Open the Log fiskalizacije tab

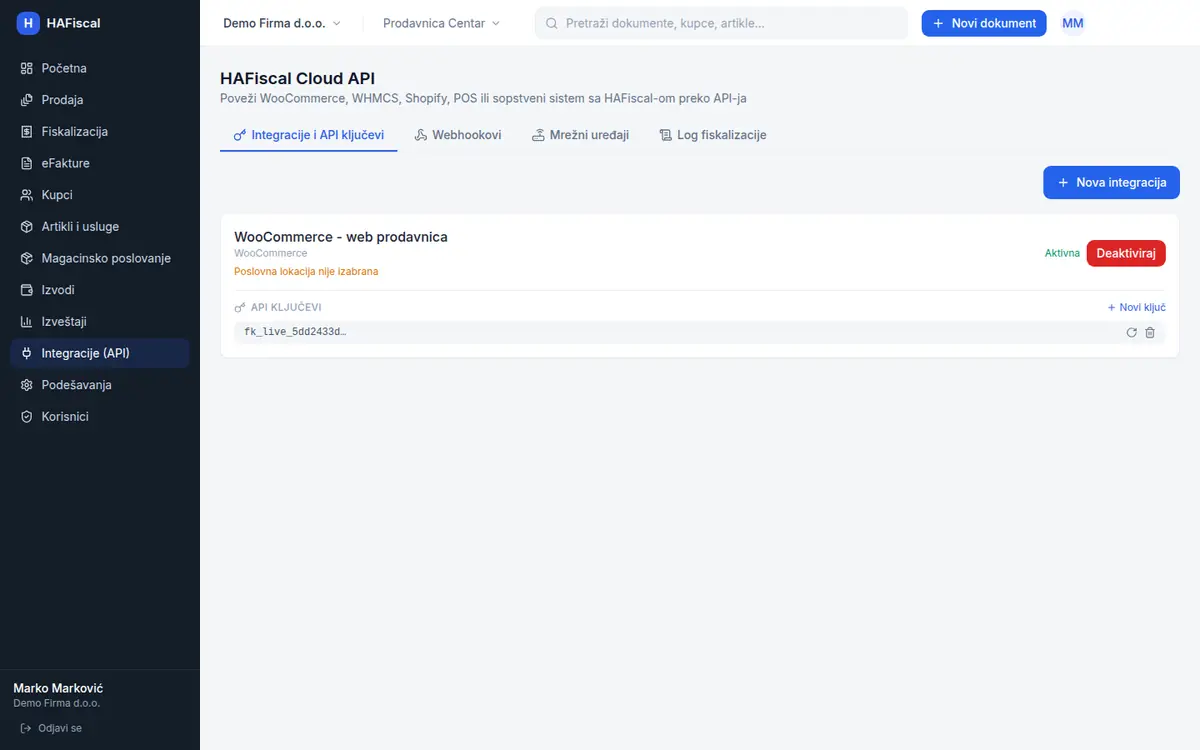[713, 135]
